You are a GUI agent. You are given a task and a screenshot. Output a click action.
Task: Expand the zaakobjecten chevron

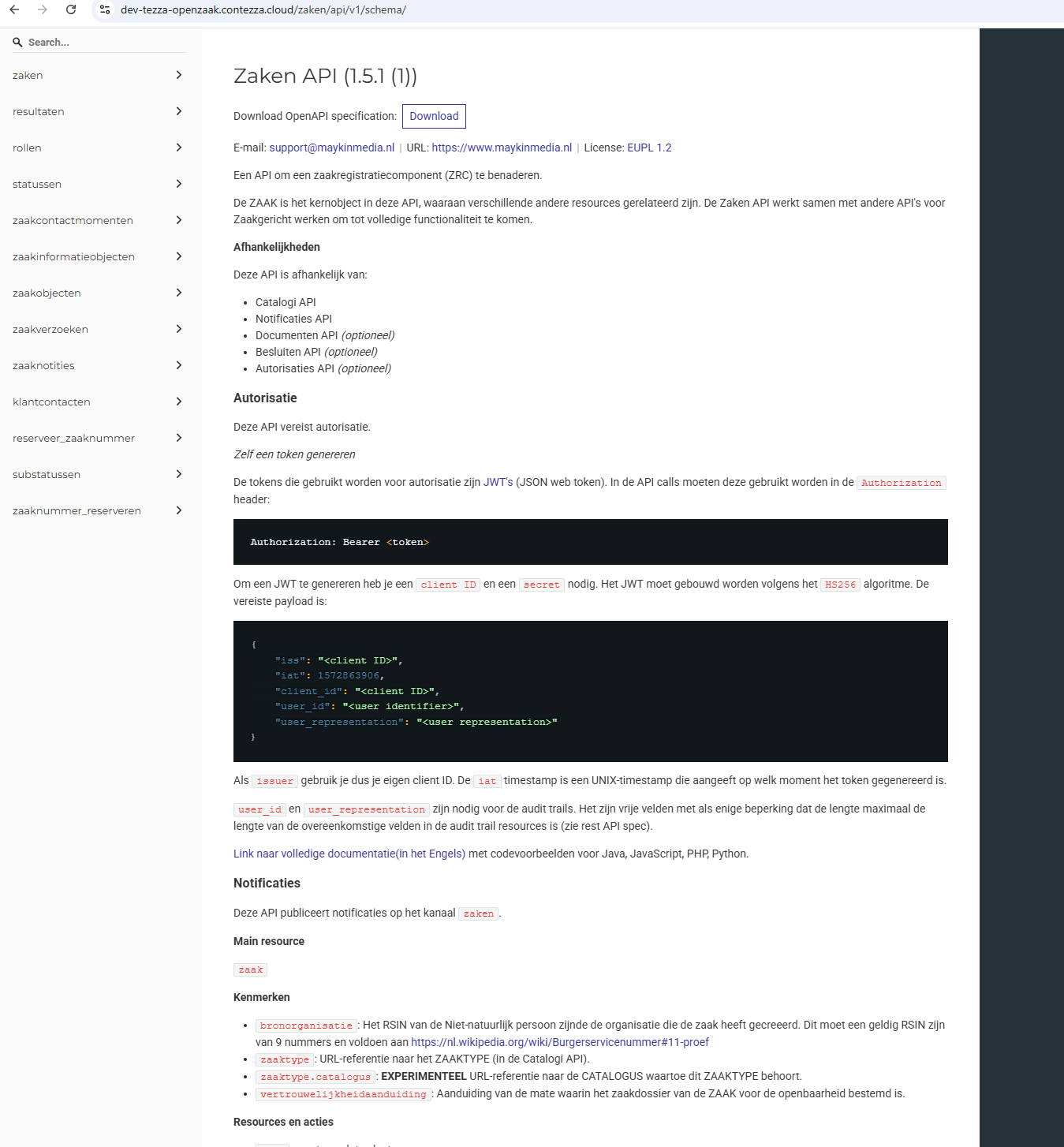click(179, 293)
